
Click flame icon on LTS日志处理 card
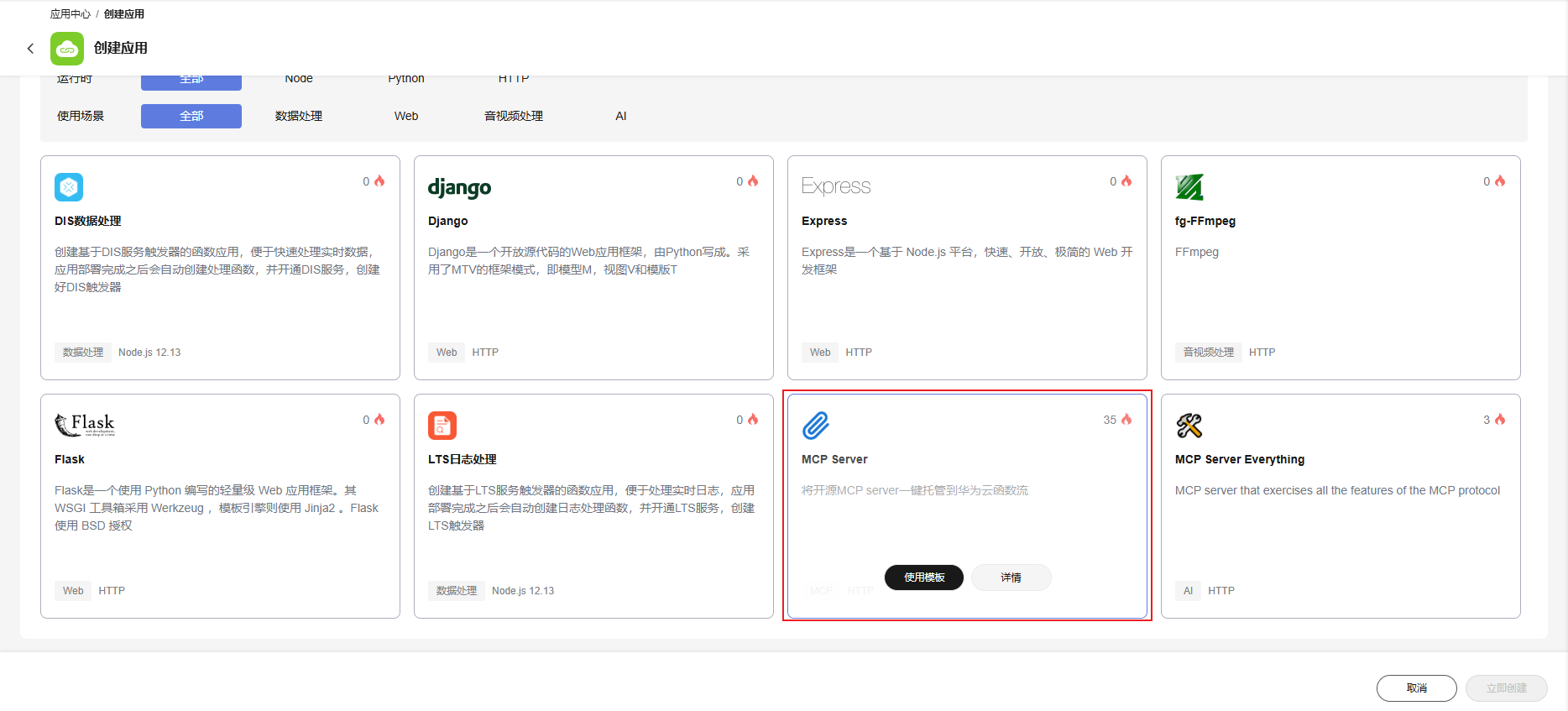(754, 420)
